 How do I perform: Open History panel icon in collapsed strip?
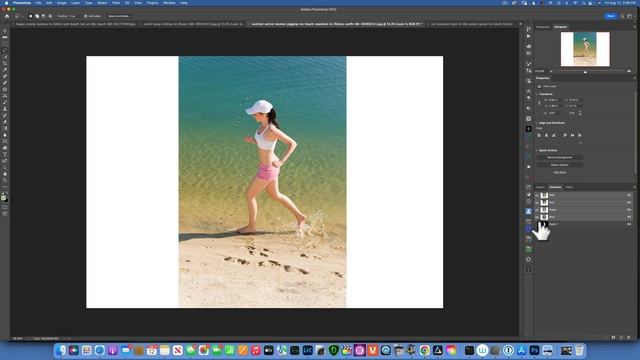click(529, 29)
